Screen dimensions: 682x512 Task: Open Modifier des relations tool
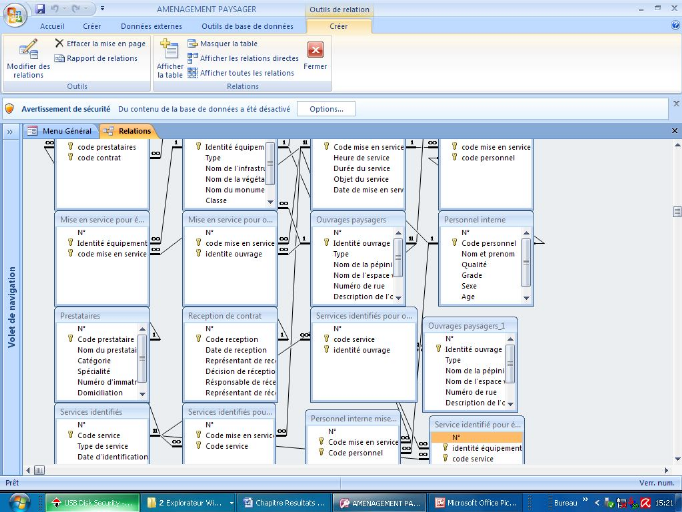(28, 58)
